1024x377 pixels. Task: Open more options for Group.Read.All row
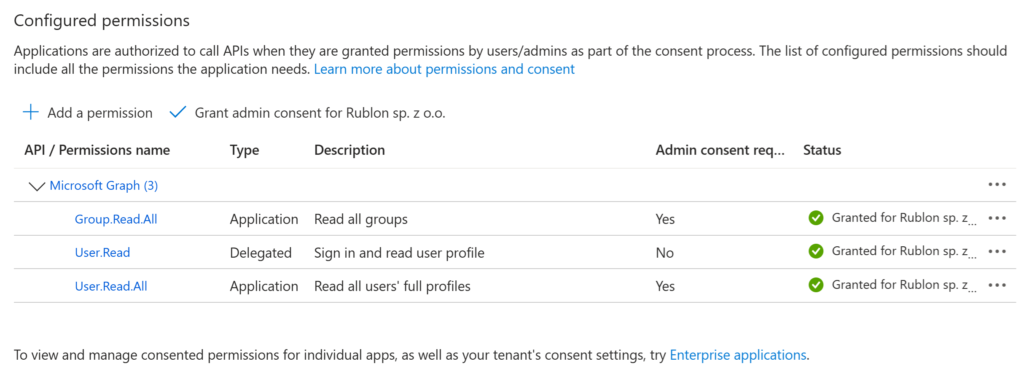click(997, 219)
